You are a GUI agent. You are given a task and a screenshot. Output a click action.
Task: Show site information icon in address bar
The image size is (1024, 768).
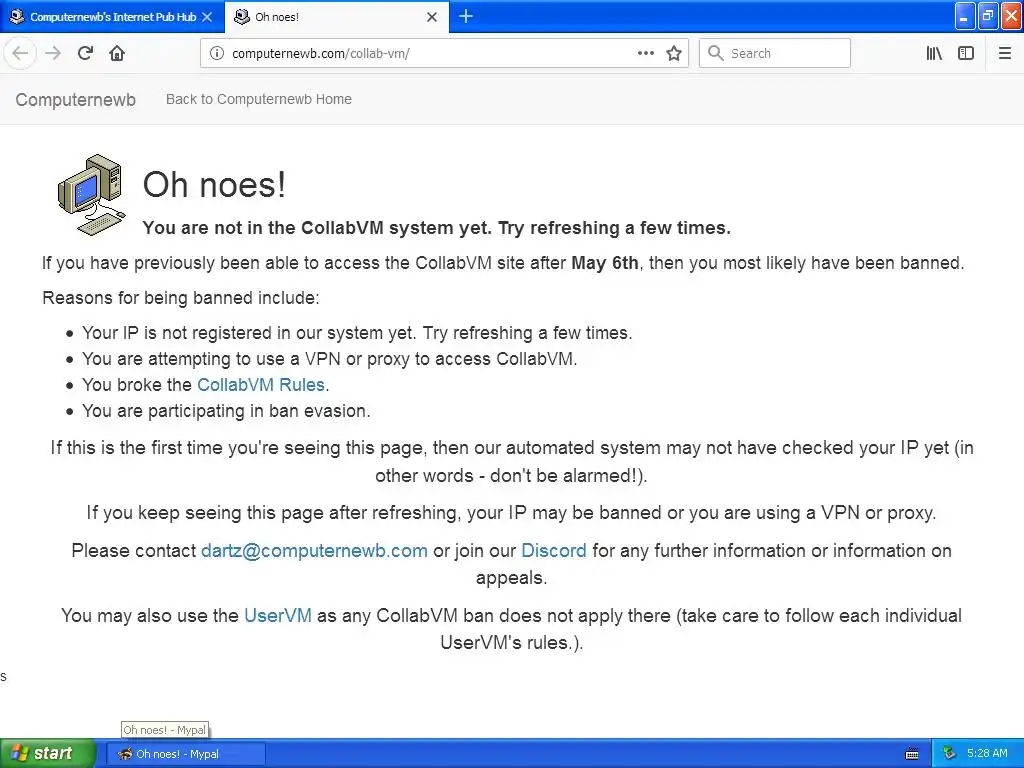(217, 53)
